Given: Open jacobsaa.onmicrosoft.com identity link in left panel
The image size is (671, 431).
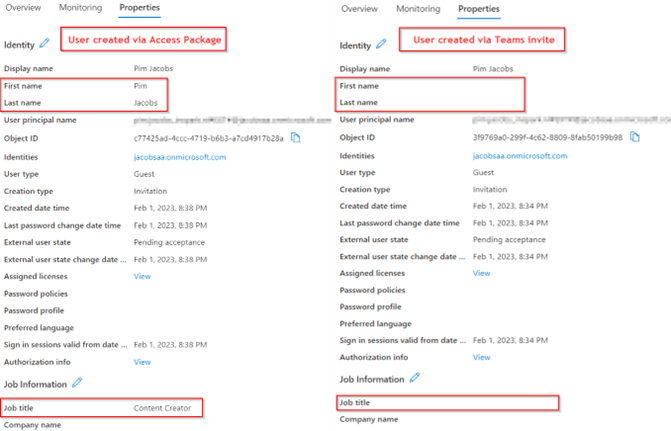Looking at the screenshot, I should point(180,157).
